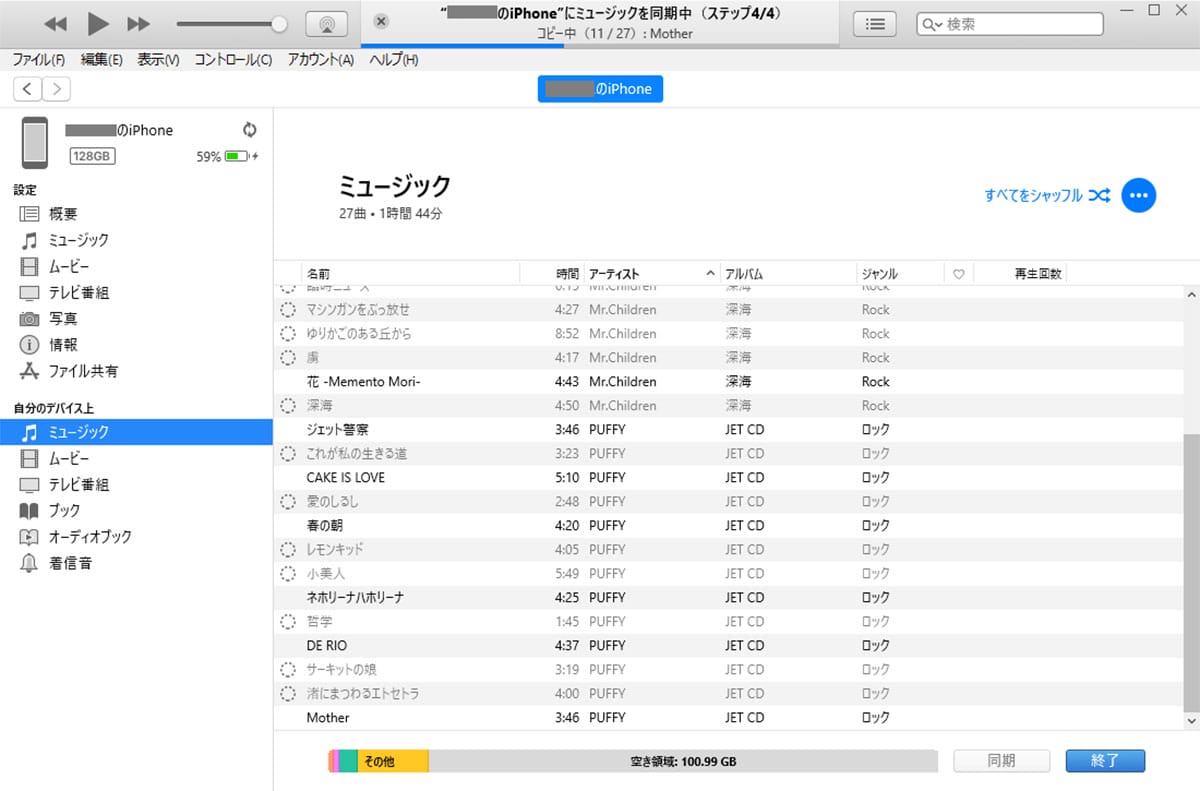Click pending icon beside サーキットの娘

pos(288,669)
